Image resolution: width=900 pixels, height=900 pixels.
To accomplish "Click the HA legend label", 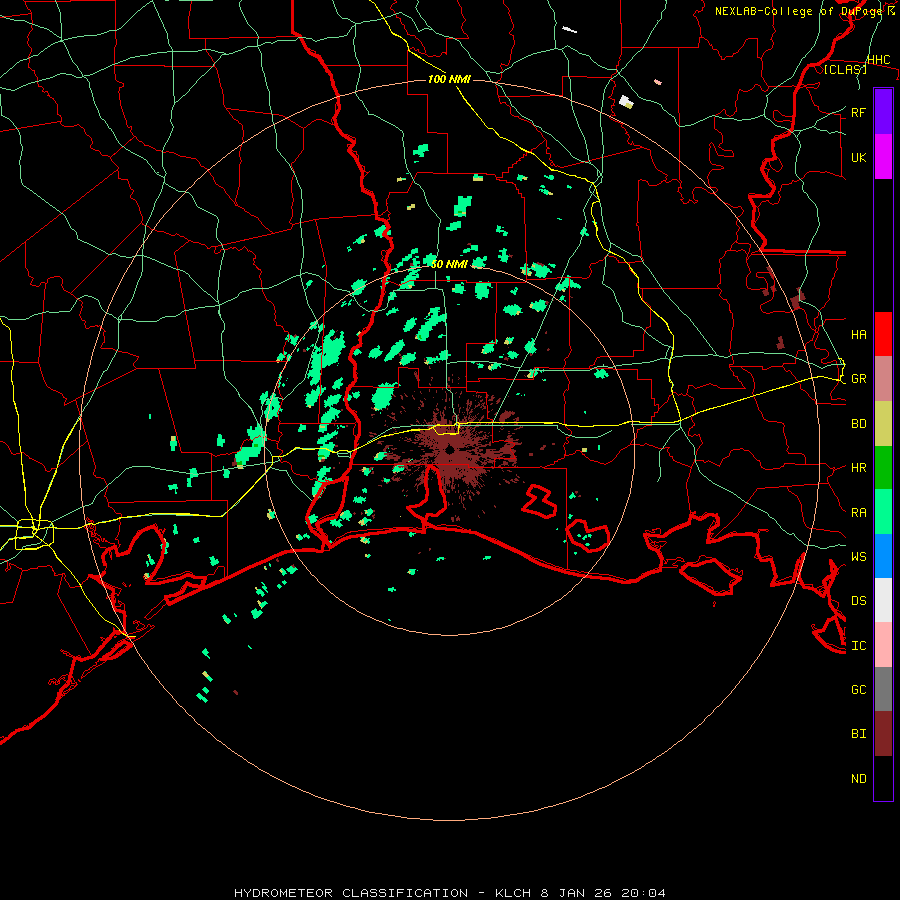I will 858,335.
